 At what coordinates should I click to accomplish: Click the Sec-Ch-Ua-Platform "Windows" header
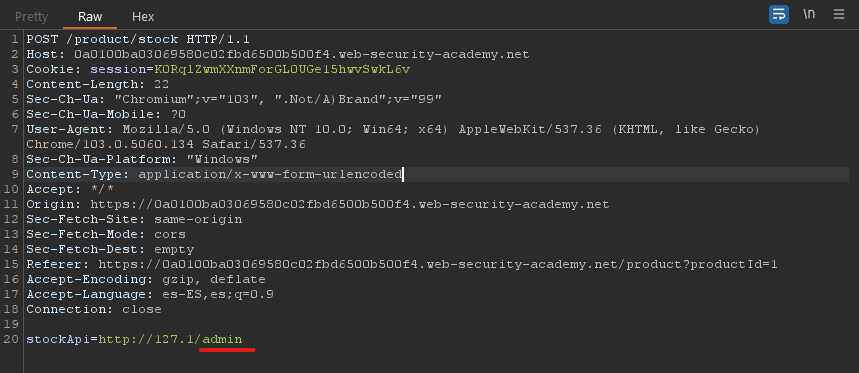coord(142,159)
